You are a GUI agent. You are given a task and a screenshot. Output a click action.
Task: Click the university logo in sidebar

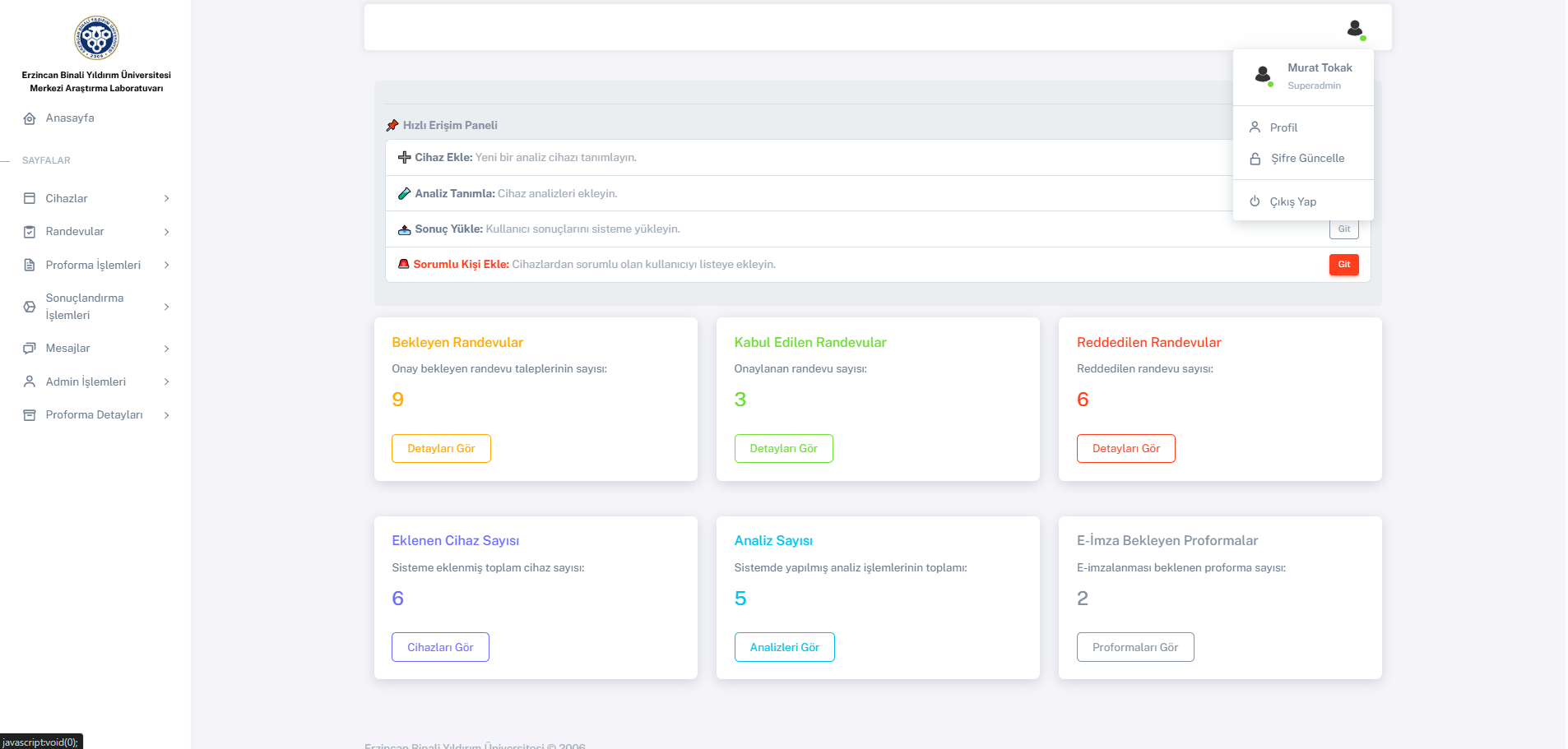(96, 38)
